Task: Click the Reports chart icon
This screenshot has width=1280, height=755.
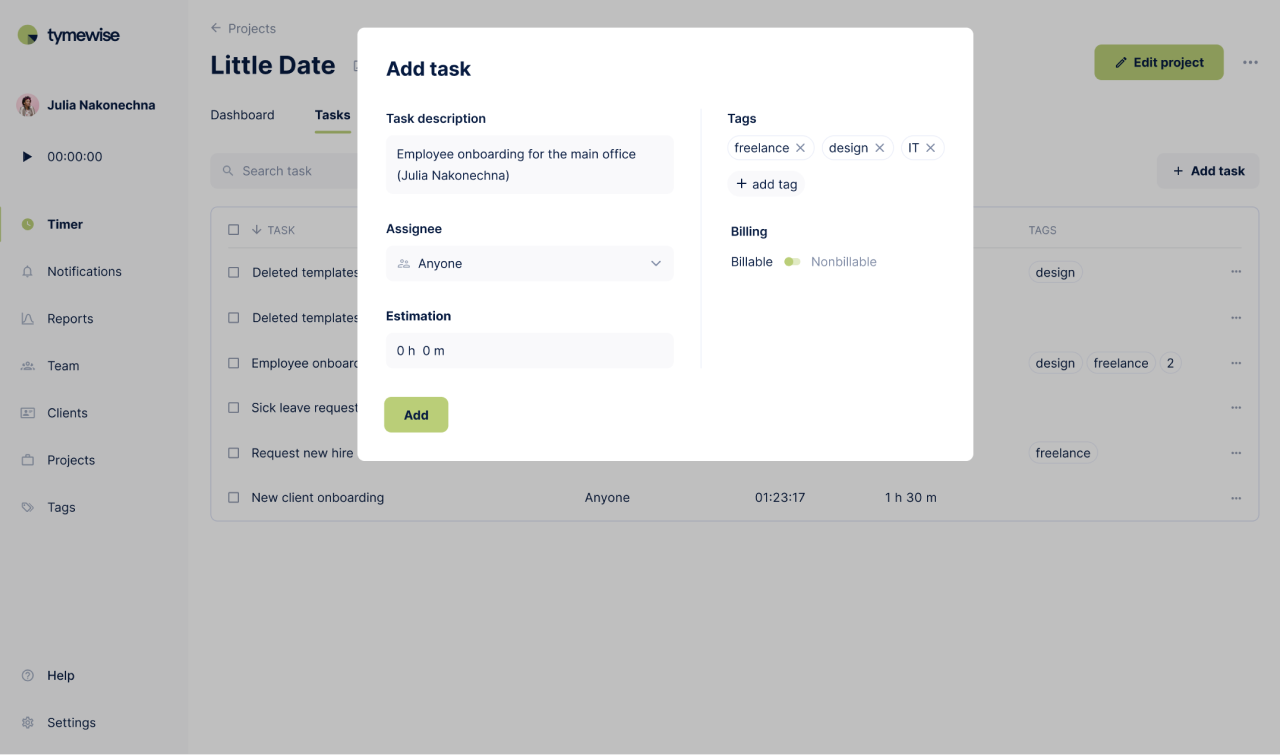Action: click(x=28, y=318)
